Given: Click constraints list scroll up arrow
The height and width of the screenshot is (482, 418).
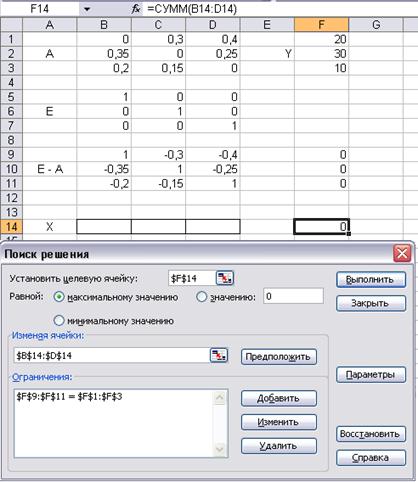Looking at the screenshot, I should point(220,397).
